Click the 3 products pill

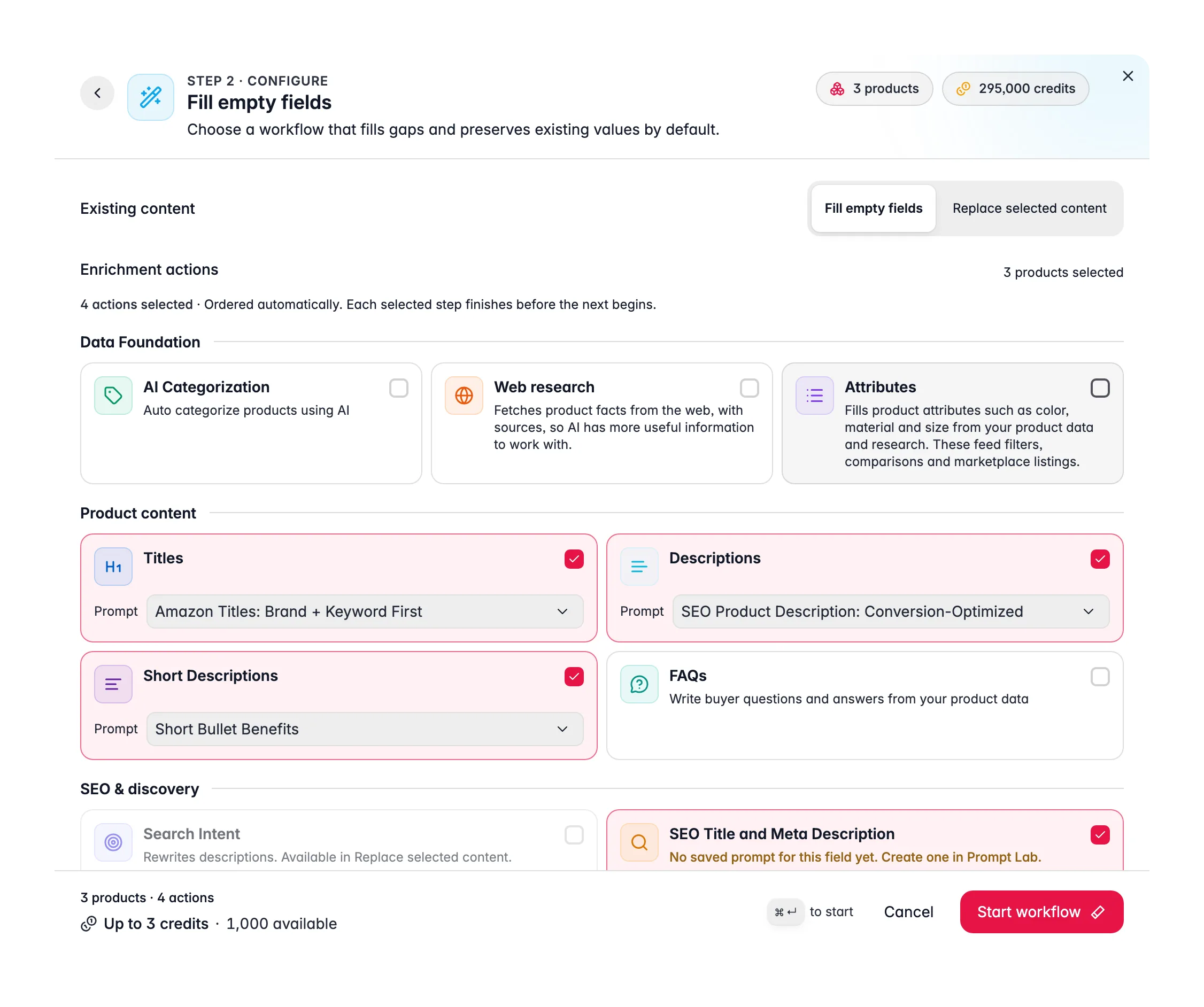tap(874, 88)
